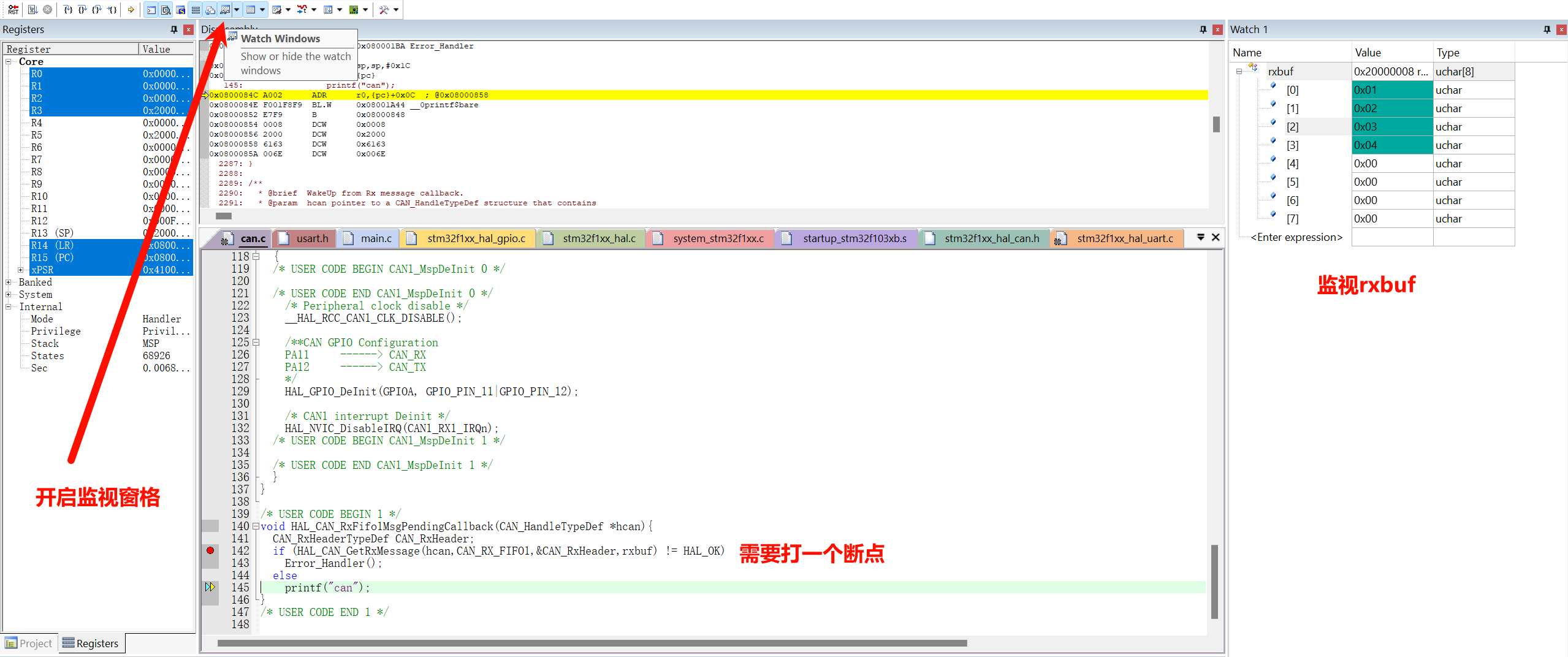This screenshot has height=657, width=1568.
Task: Open the editor tab list dropdown
Action: [x=1200, y=237]
